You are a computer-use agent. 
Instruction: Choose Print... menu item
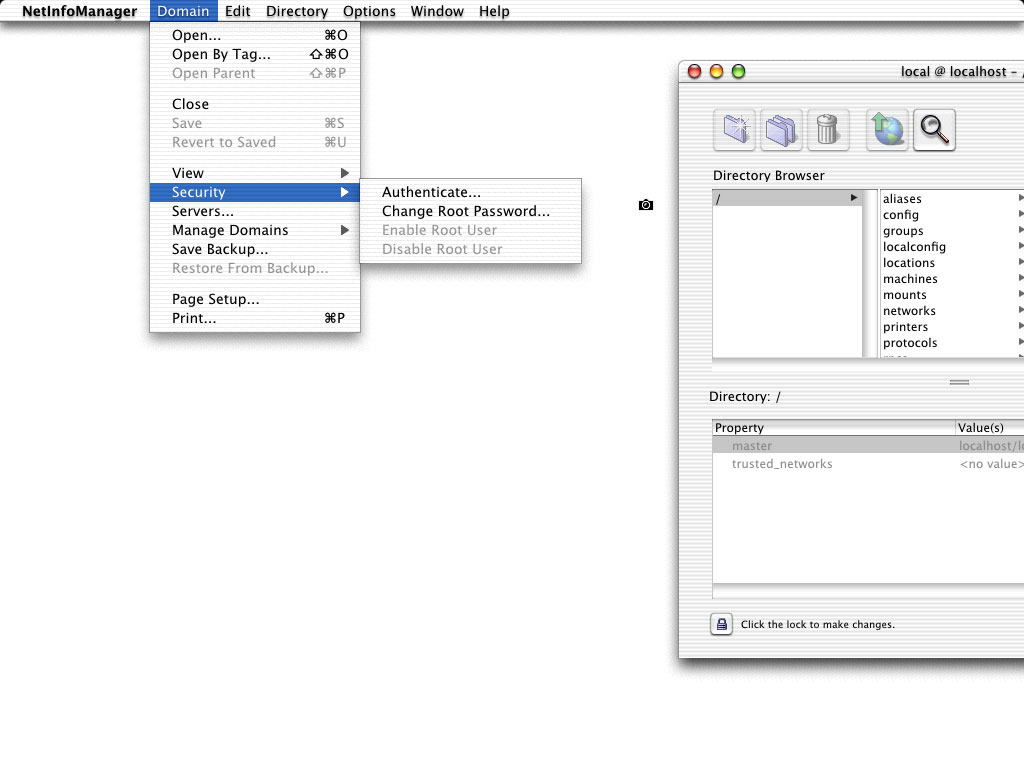click(255, 318)
